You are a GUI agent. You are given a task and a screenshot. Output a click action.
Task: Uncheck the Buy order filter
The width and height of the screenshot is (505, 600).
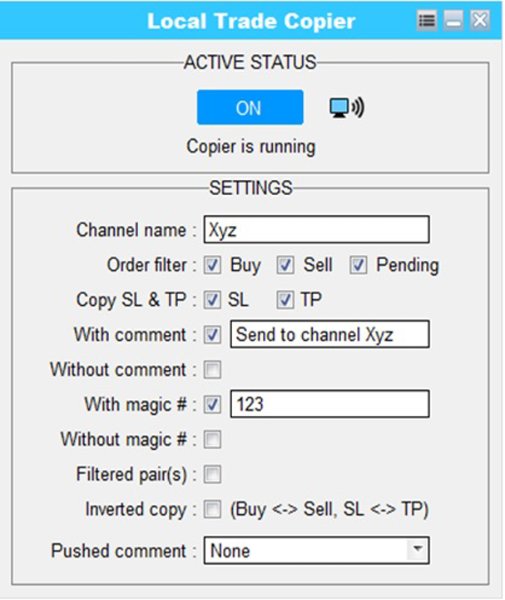(x=212, y=265)
